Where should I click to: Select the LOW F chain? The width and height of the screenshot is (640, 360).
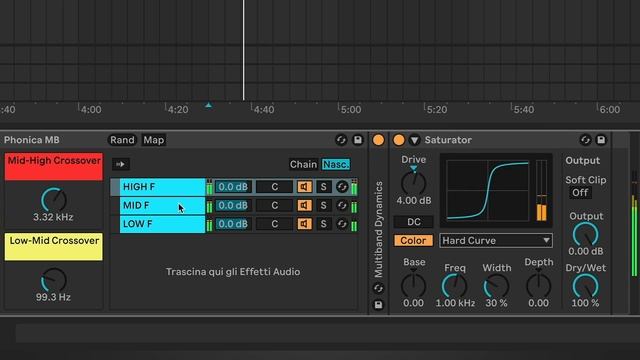click(x=162, y=224)
